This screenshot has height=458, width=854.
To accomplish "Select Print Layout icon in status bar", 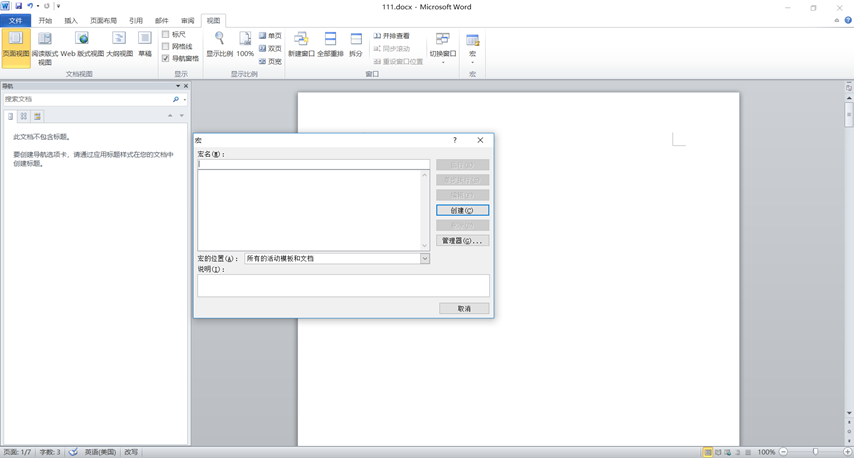I will [x=707, y=452].
